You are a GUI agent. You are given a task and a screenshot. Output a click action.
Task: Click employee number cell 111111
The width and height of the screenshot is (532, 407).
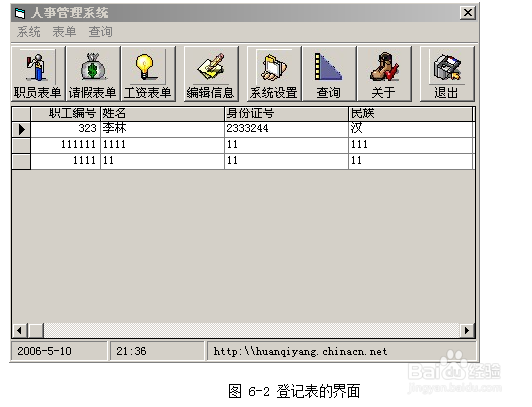(65, 145)
